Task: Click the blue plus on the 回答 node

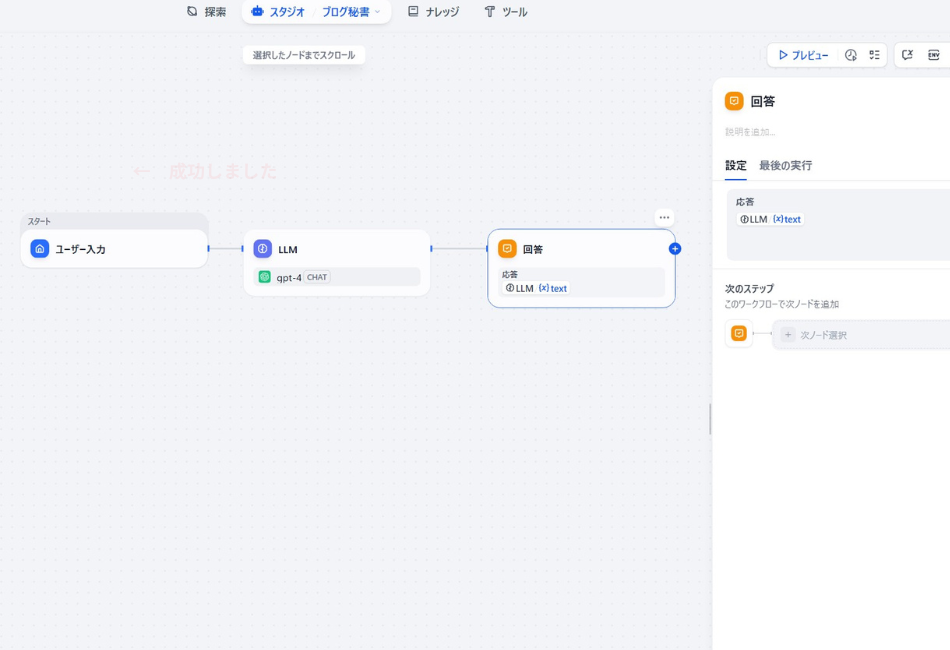Action: [x=674, y=249]
